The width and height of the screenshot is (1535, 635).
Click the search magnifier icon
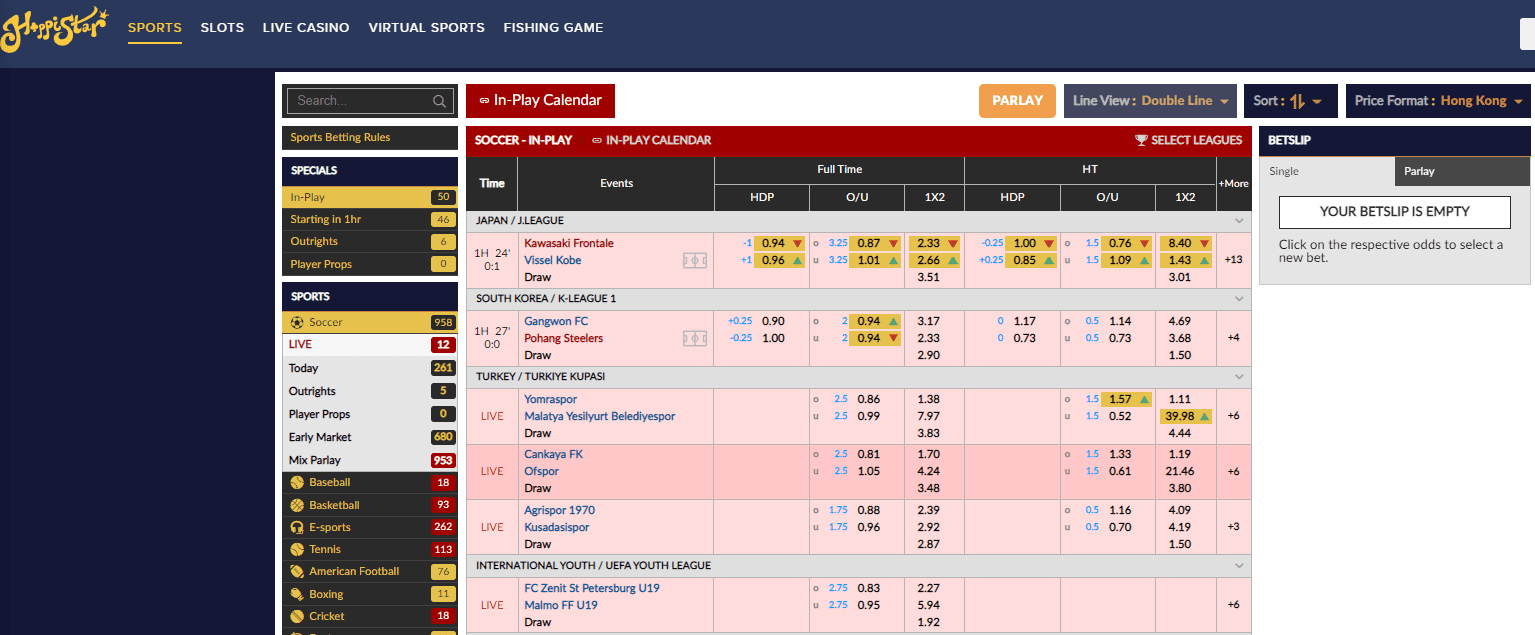point(439,101)
